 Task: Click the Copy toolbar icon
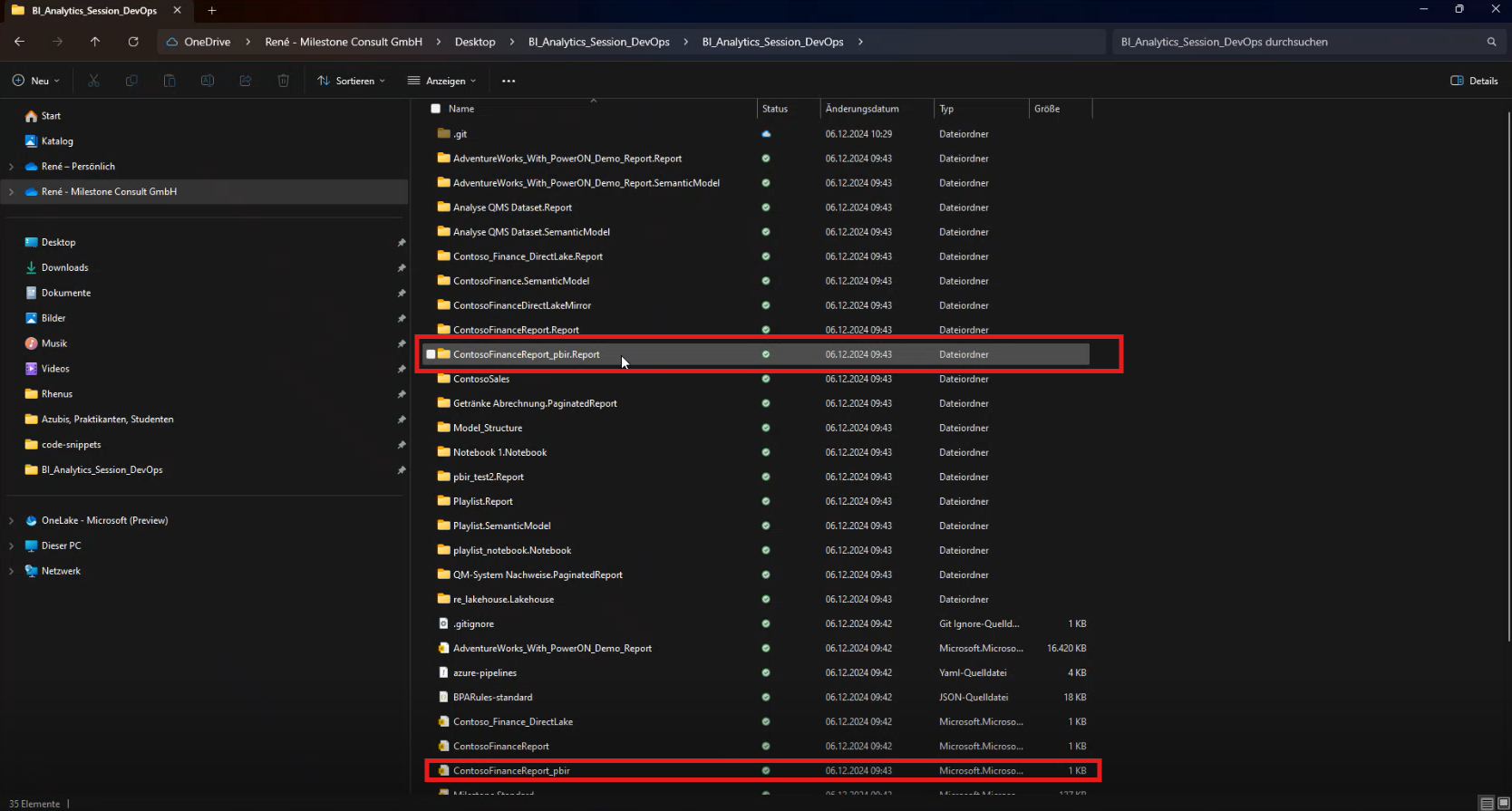pyautogui.click(x=131, y=81)
